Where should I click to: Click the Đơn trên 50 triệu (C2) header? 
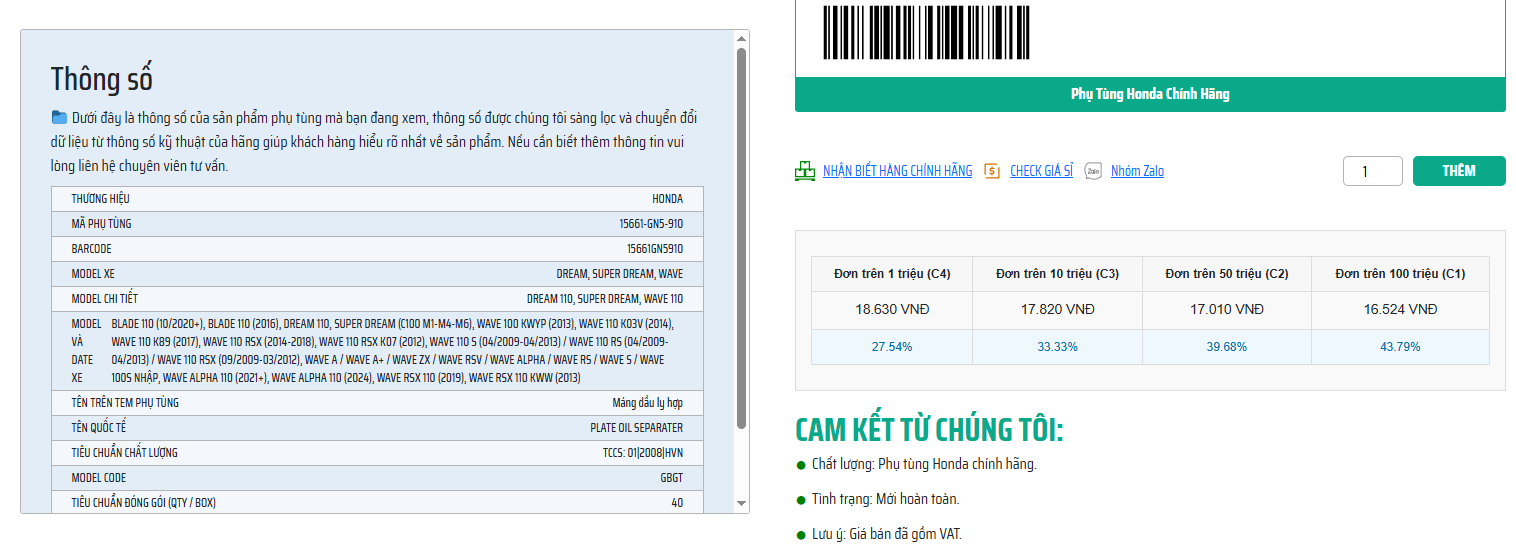[1226, 274]
